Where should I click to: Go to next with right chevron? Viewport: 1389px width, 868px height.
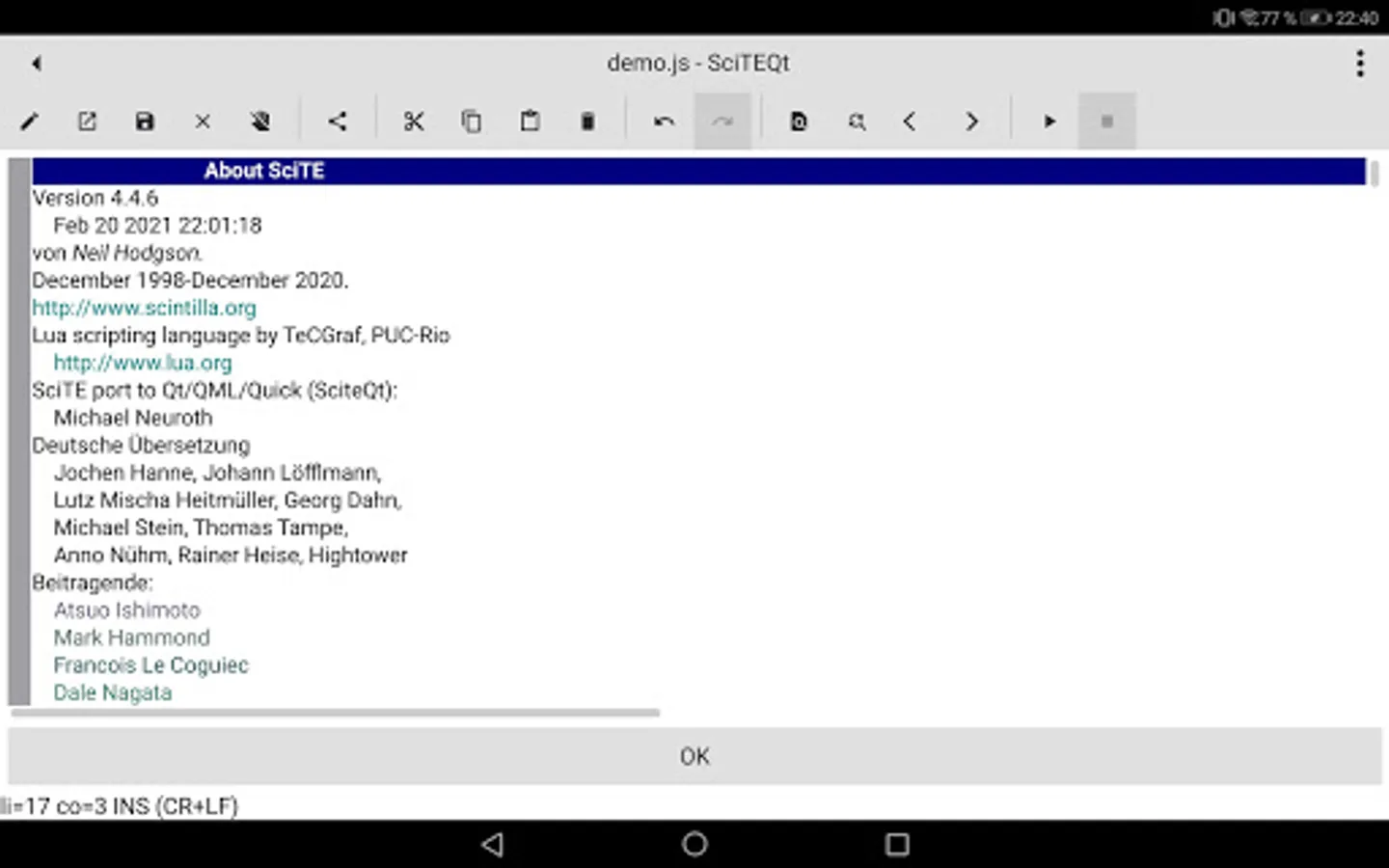(972, 122)
